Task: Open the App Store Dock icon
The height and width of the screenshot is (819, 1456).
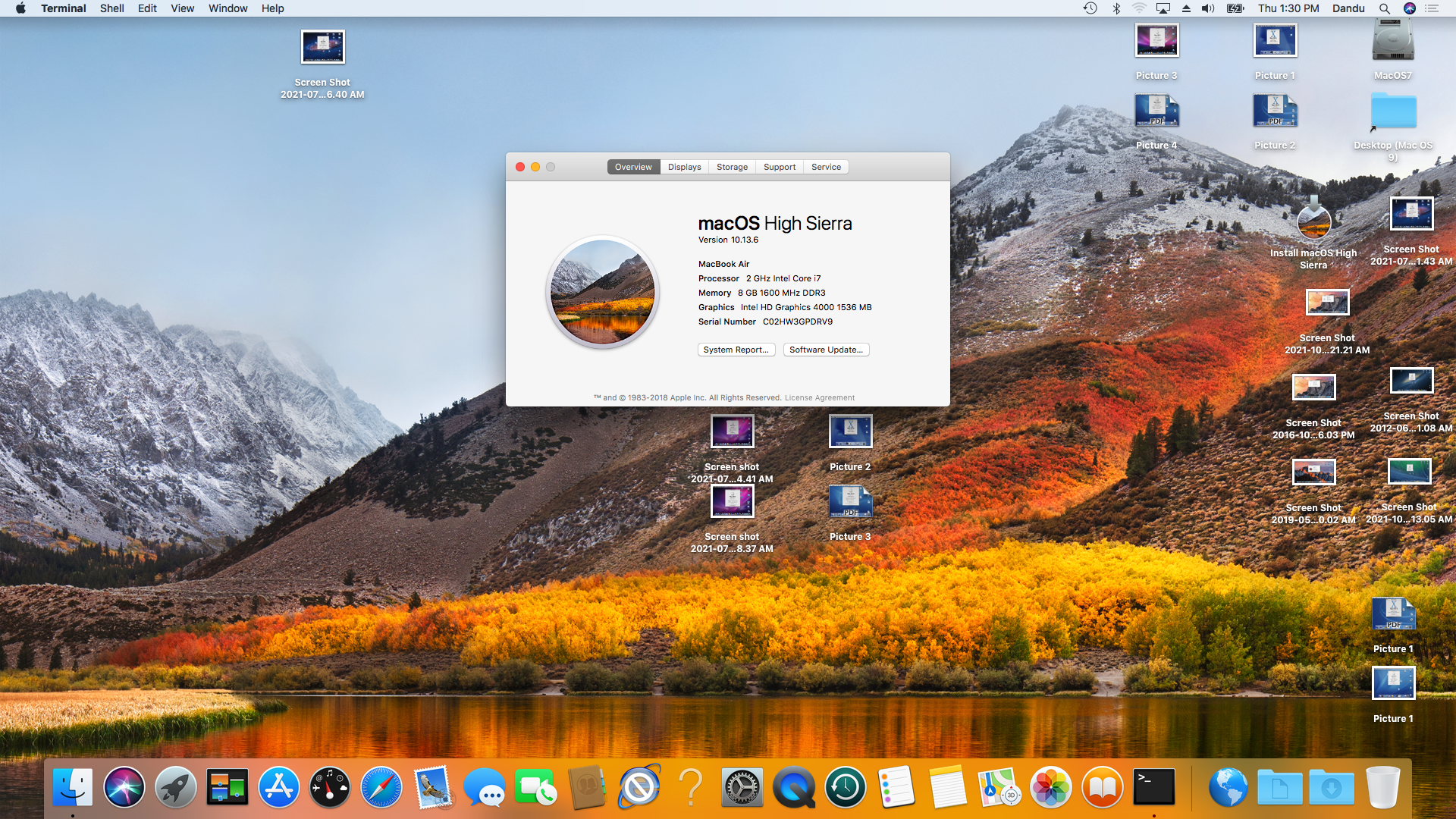Action: tap(279, 787)
